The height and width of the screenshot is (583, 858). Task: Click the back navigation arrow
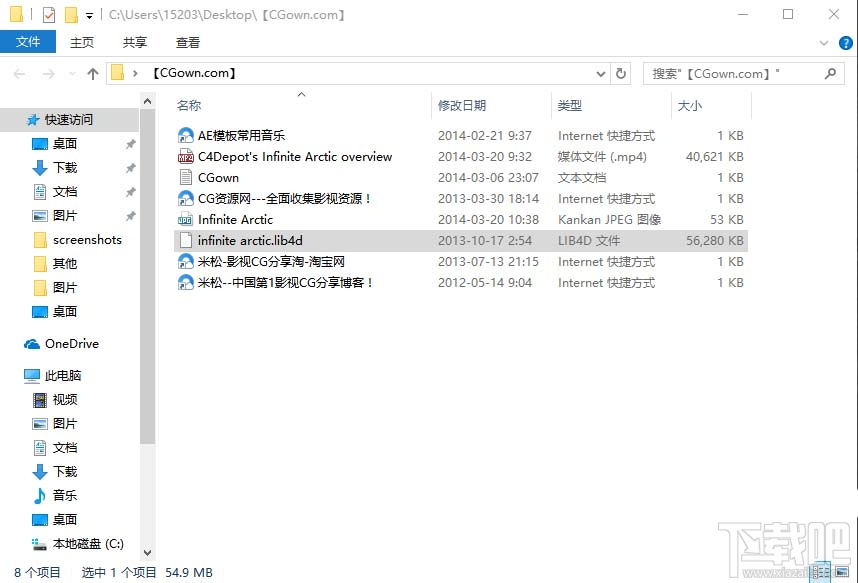pyautogui.click(x=18, y=73)
